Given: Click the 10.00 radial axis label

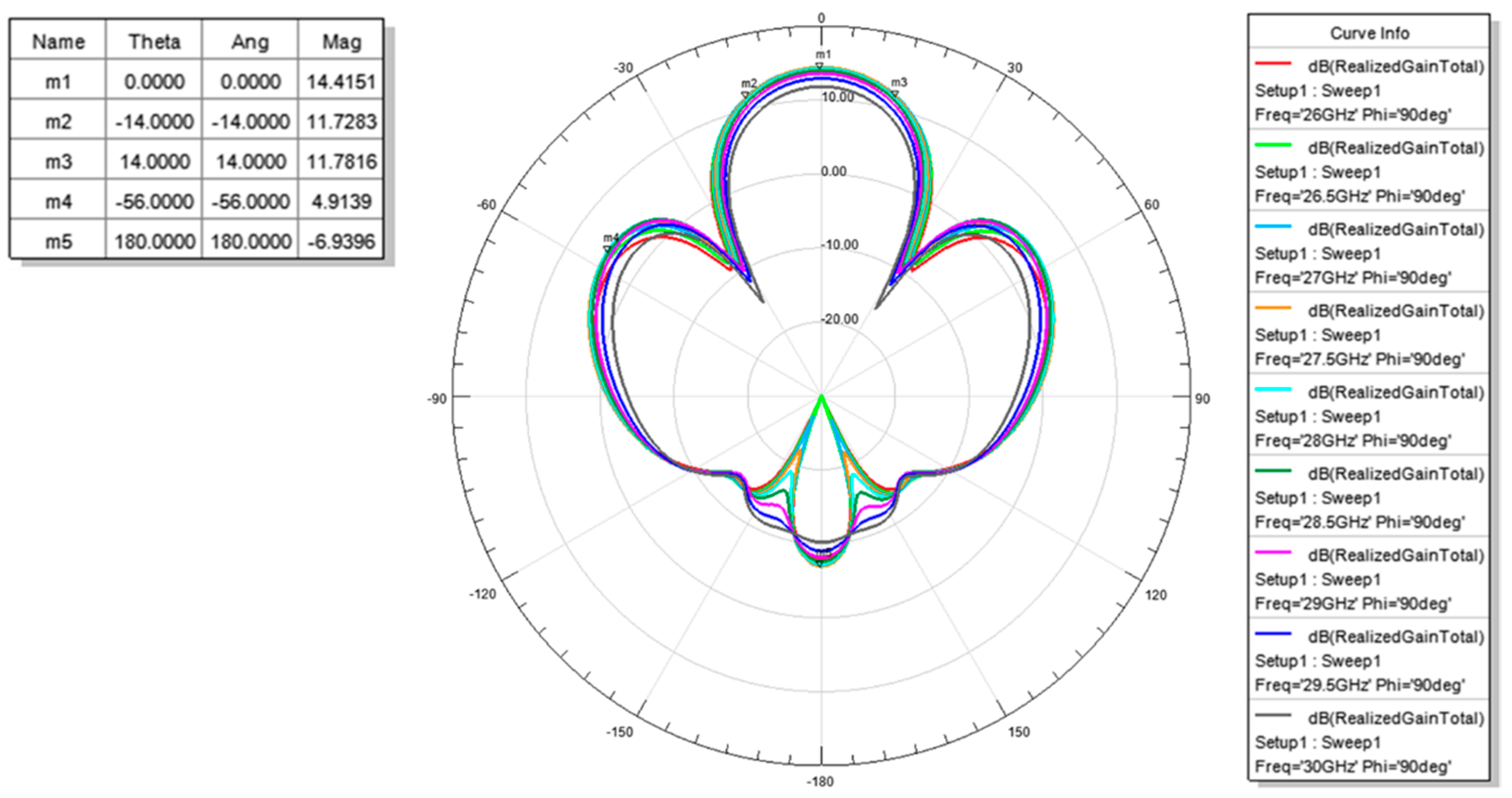Looking at the screenshot, I should pos(838,97).
